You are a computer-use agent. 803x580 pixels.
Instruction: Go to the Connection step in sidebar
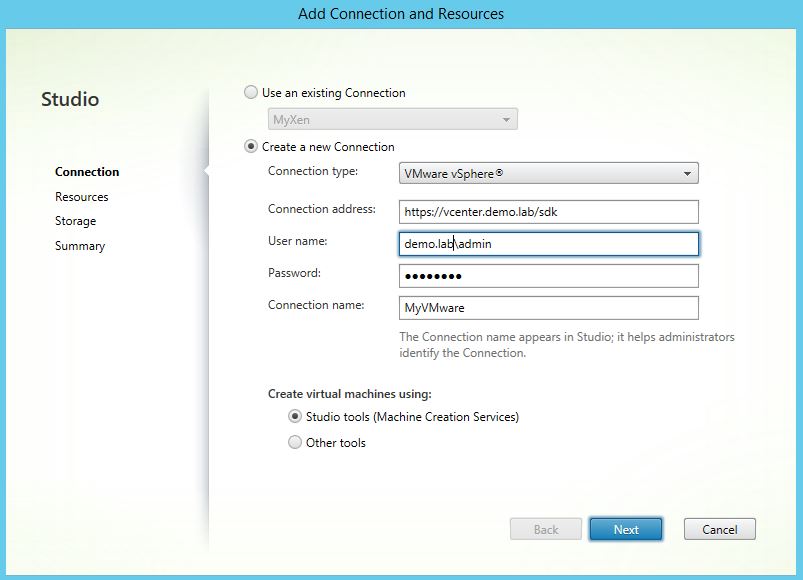tap(87, 172)
